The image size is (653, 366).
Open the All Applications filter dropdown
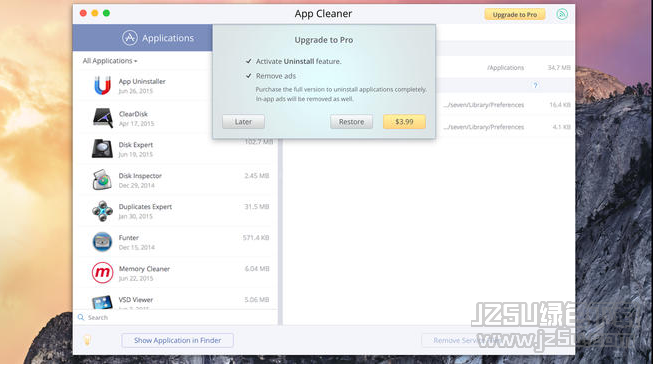pos(110,61)
